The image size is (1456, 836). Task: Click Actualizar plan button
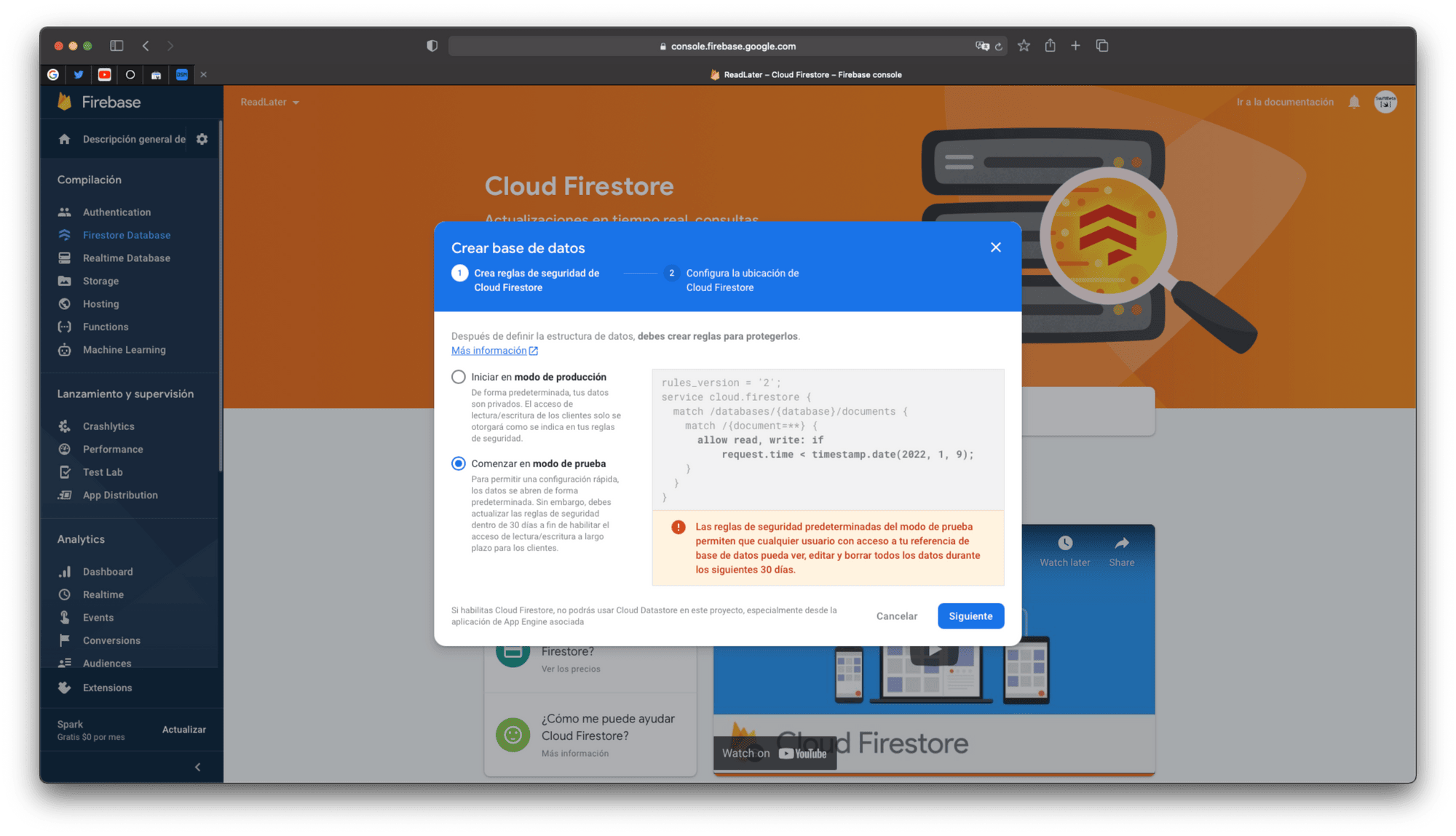(183, 730)
